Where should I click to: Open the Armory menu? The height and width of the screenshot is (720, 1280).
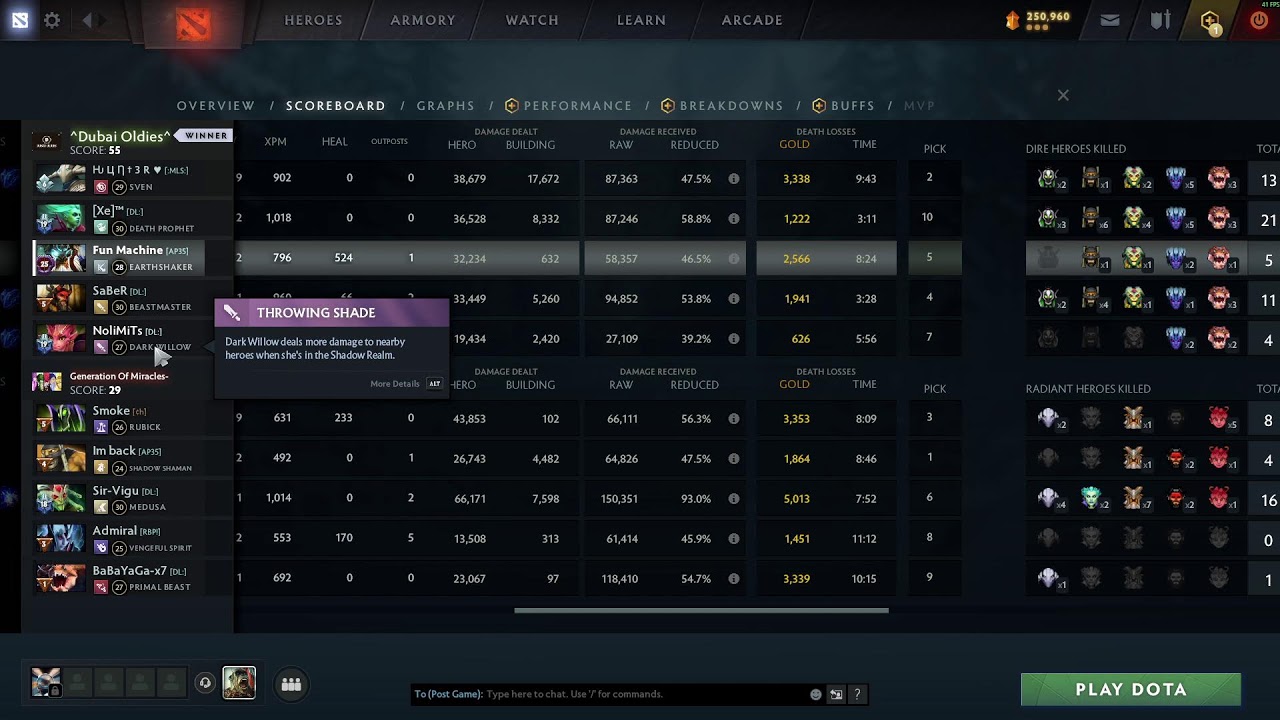[x=423, y=20]
